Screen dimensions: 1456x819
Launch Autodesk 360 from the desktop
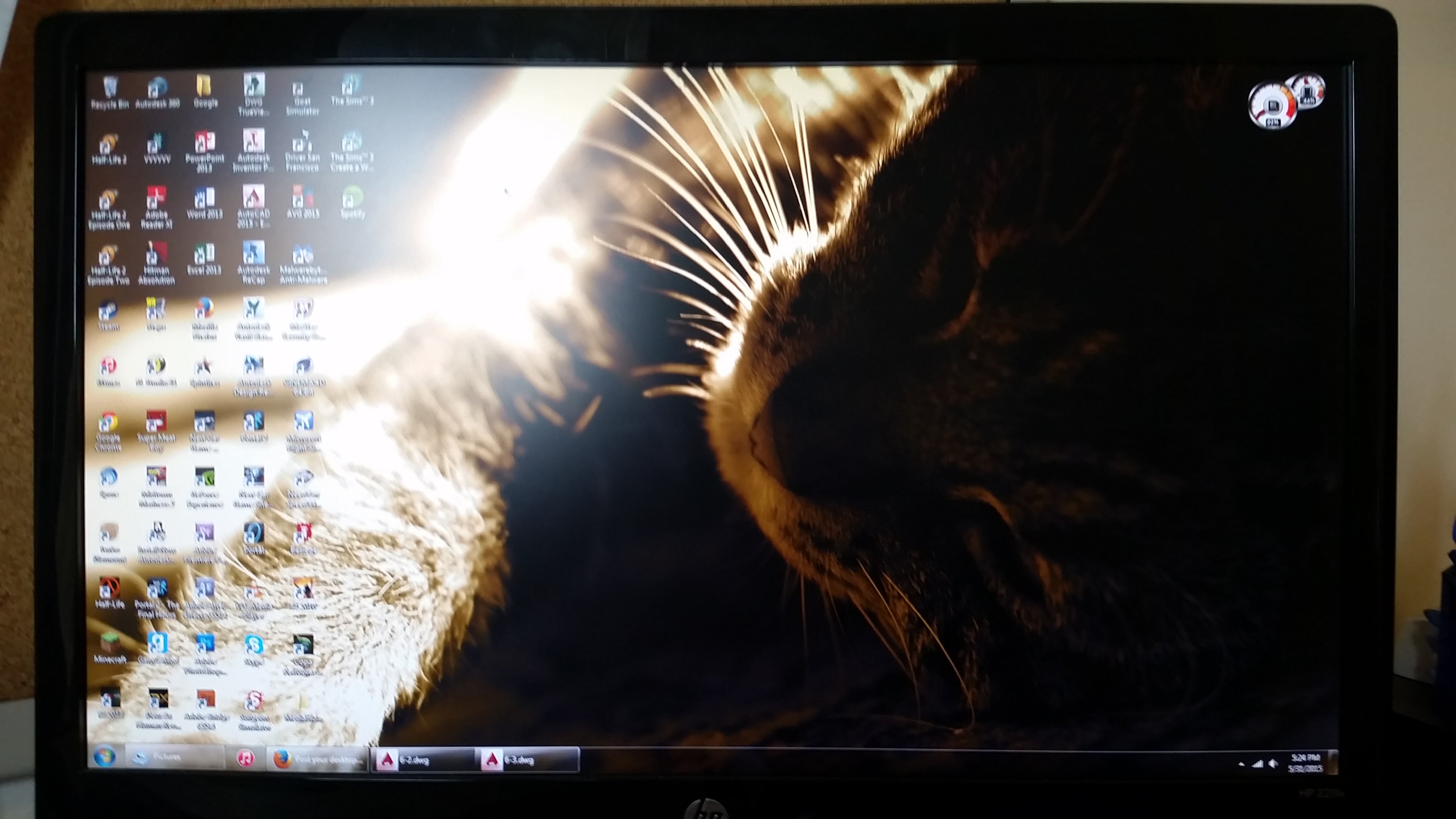click(157, 93)
